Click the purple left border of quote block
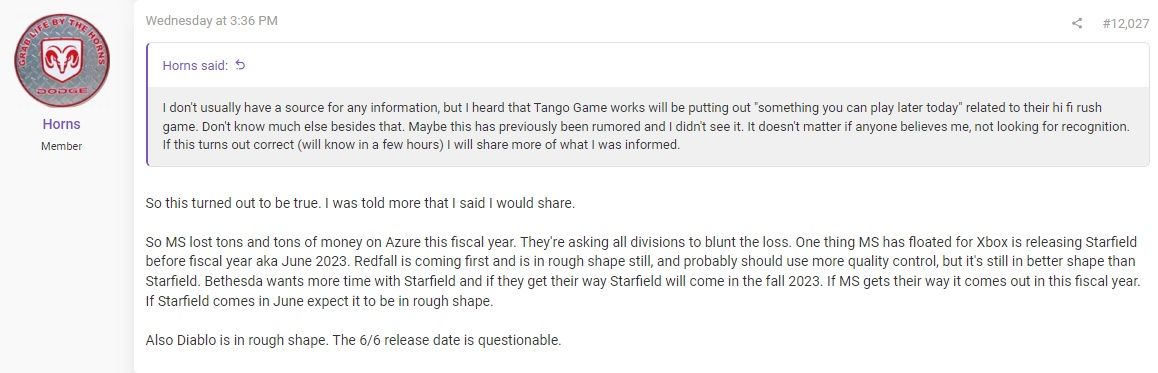This screenshot has width=1158, height=373. (x=147, y=104)
